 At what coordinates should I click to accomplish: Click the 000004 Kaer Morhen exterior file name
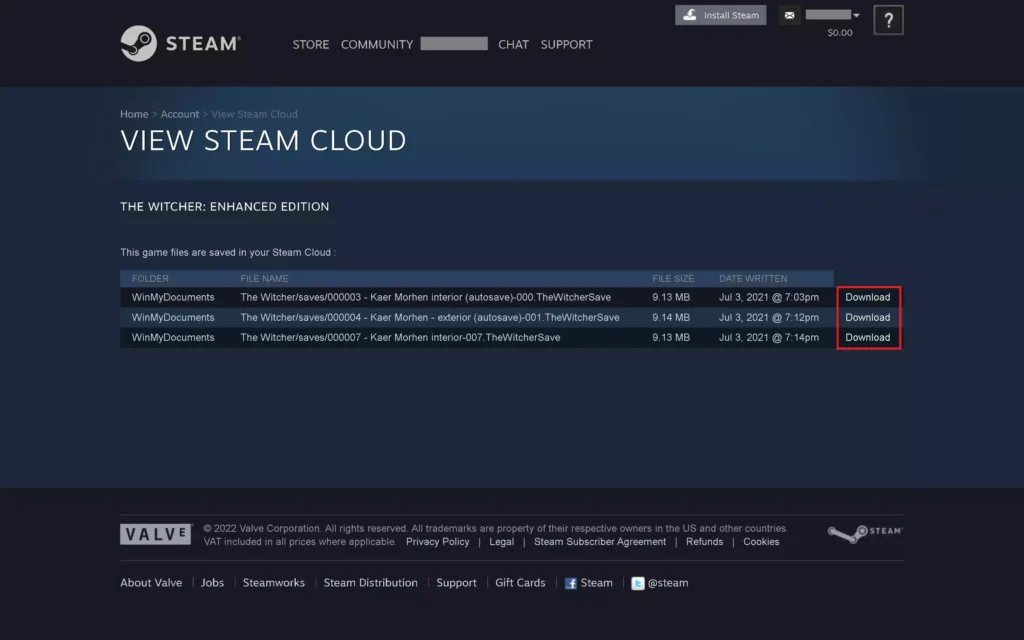coord(430,317)
